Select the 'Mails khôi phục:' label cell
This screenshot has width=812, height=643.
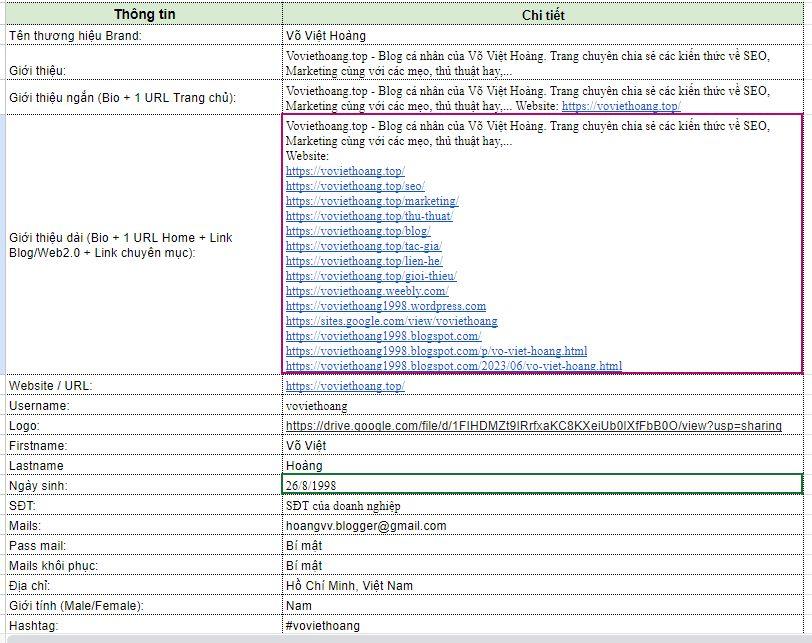144,565
